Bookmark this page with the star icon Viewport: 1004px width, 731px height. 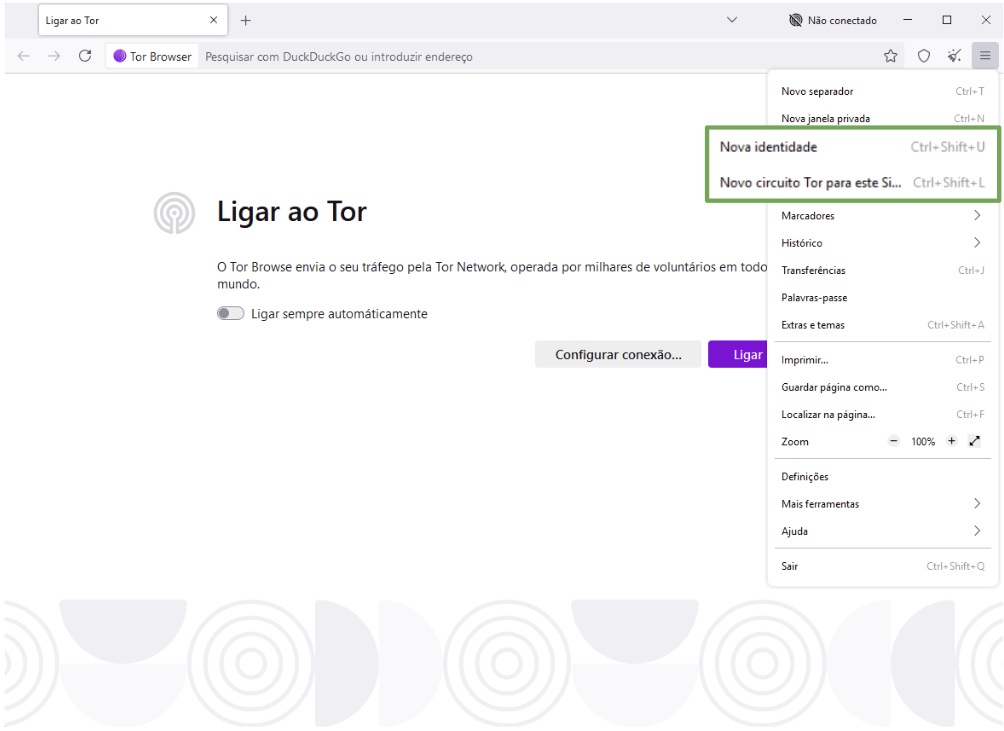click(890, 56)
